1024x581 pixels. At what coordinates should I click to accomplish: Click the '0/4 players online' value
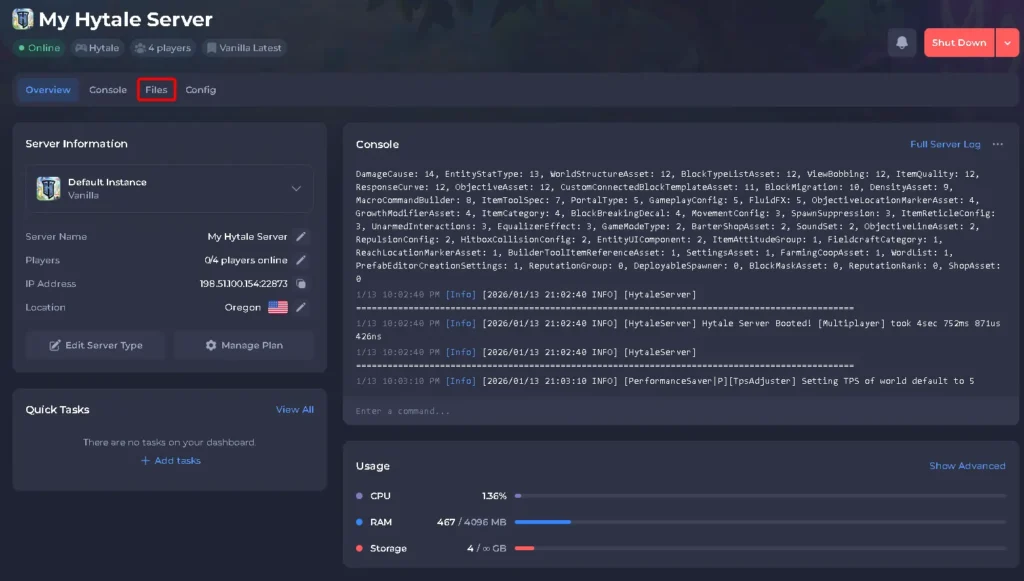click(246, 260)
